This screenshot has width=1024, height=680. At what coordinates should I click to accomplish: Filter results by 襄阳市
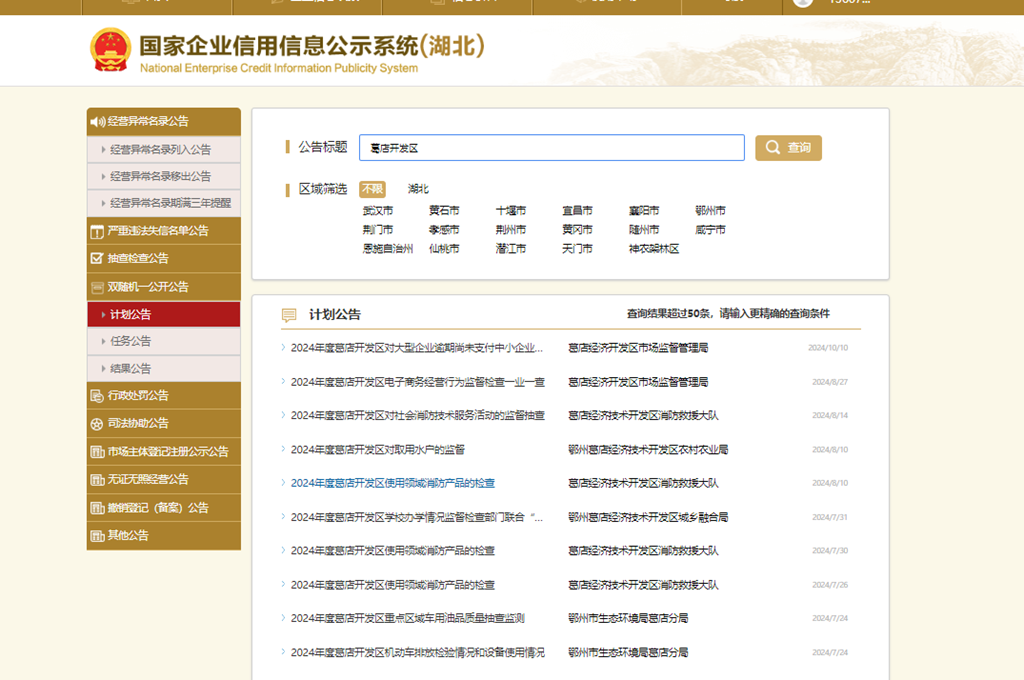(x=644, y=210)
